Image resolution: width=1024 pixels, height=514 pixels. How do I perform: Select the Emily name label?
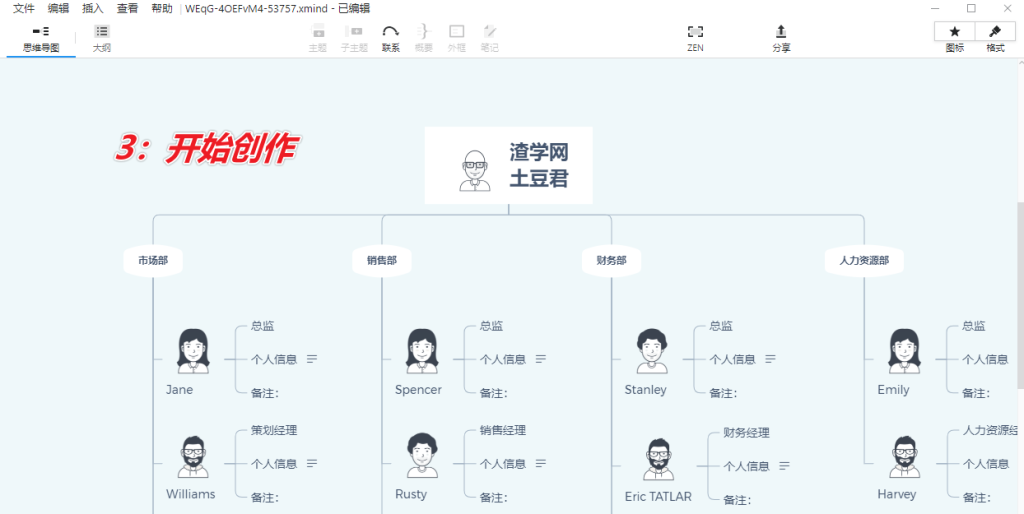(x=893, y=390)
